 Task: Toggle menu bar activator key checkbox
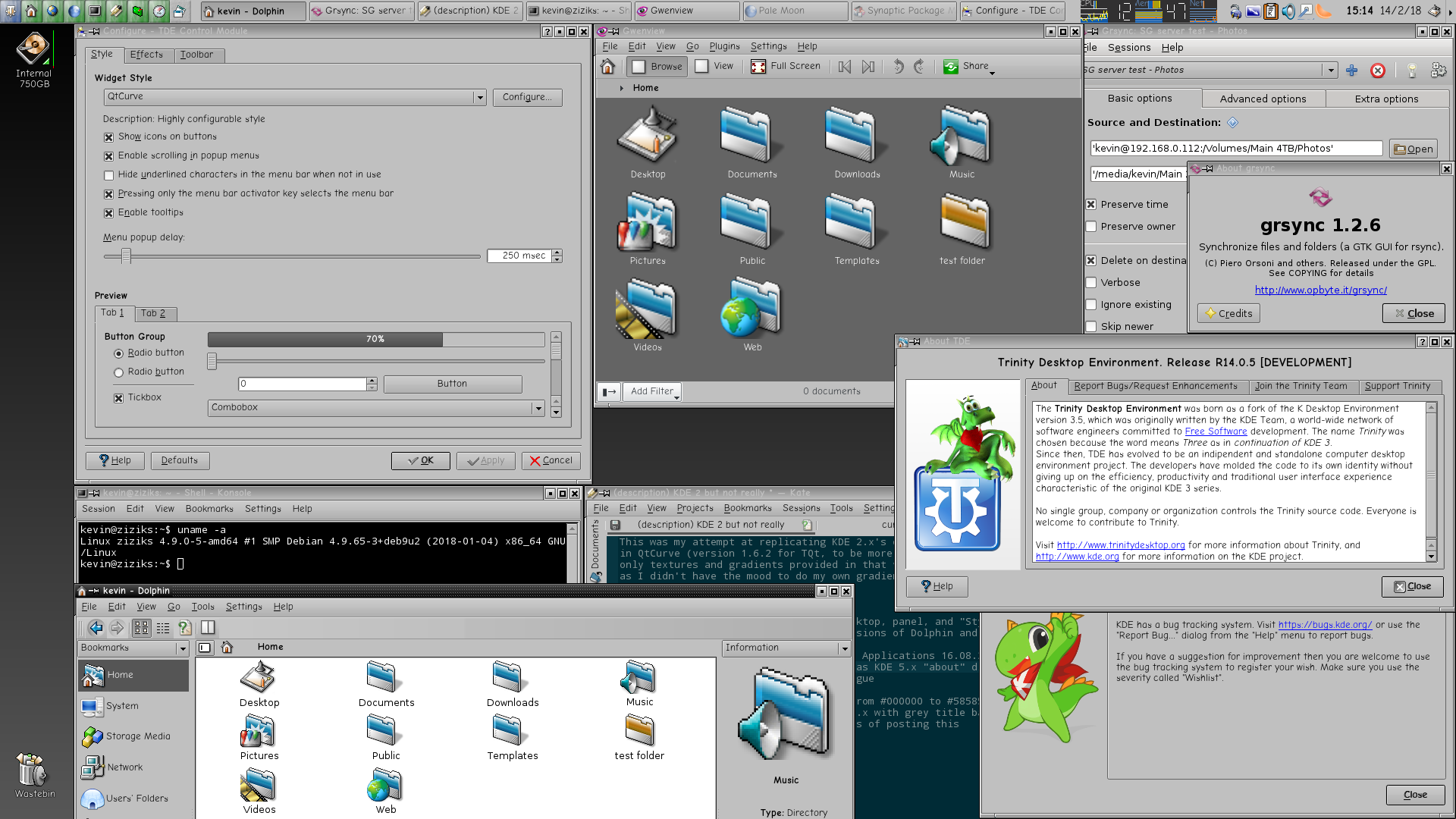tap(108, 194)
